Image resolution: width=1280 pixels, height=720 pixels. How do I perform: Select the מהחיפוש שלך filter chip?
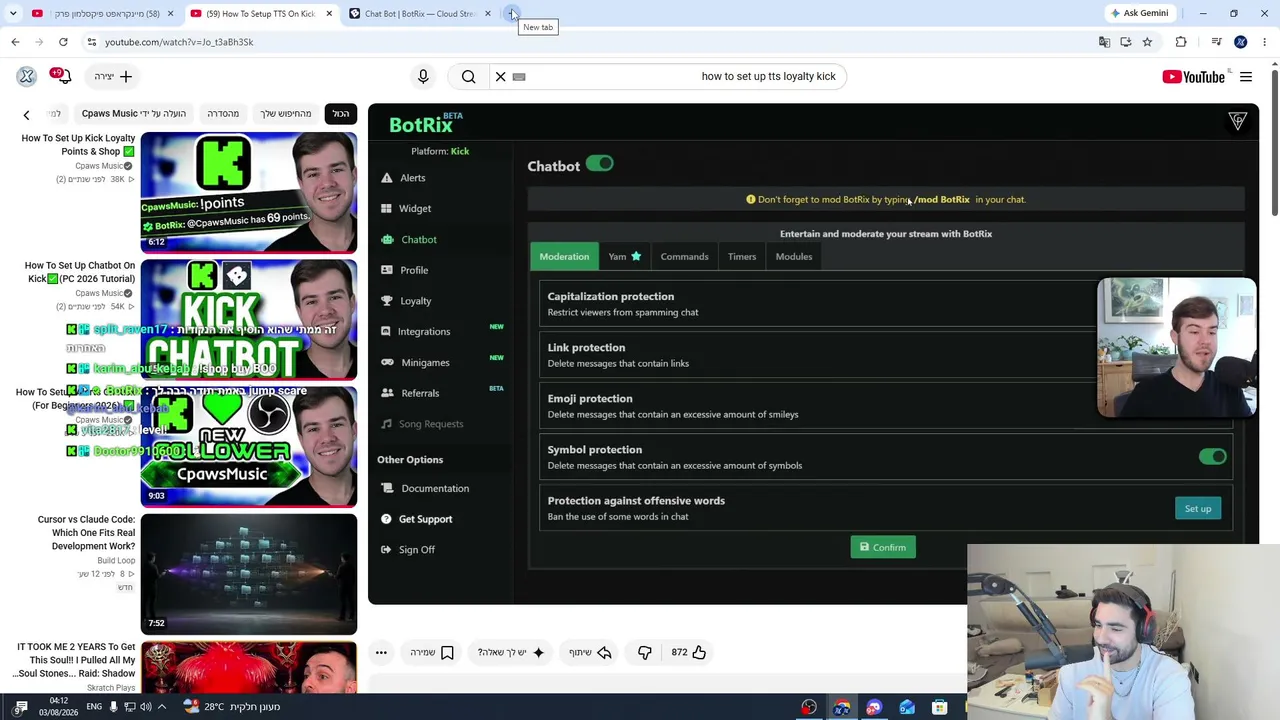tap(286, 114)
